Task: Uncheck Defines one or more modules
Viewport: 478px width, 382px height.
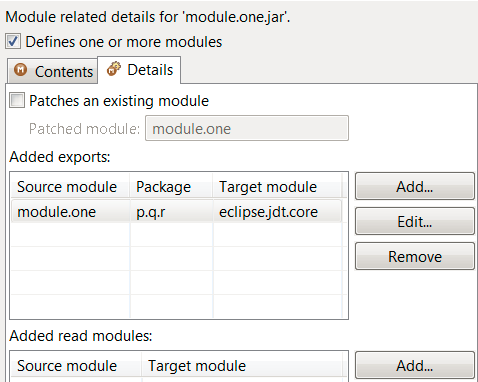Action: (13, 42)
